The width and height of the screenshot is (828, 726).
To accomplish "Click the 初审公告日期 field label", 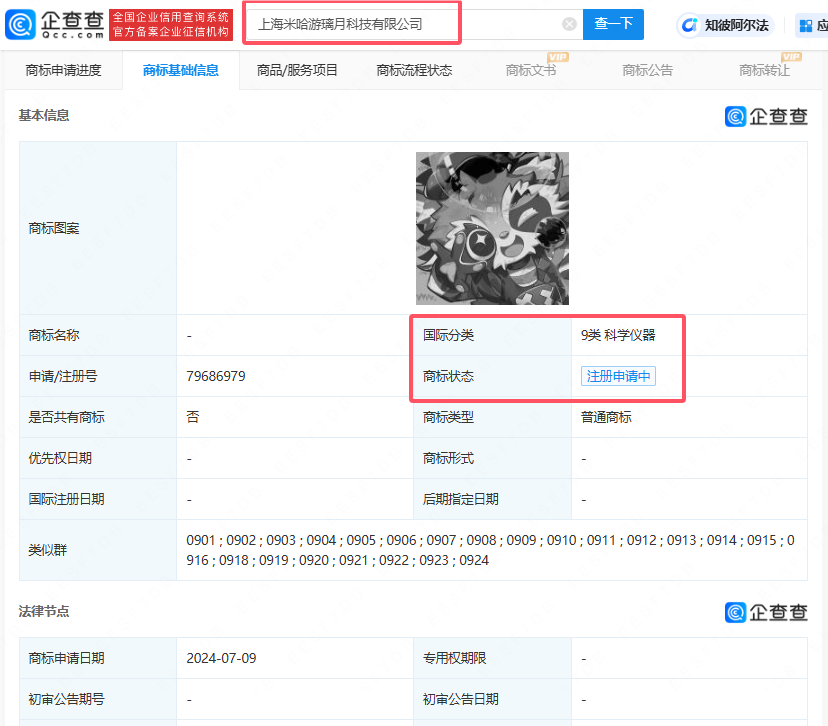I will point(461,699).
